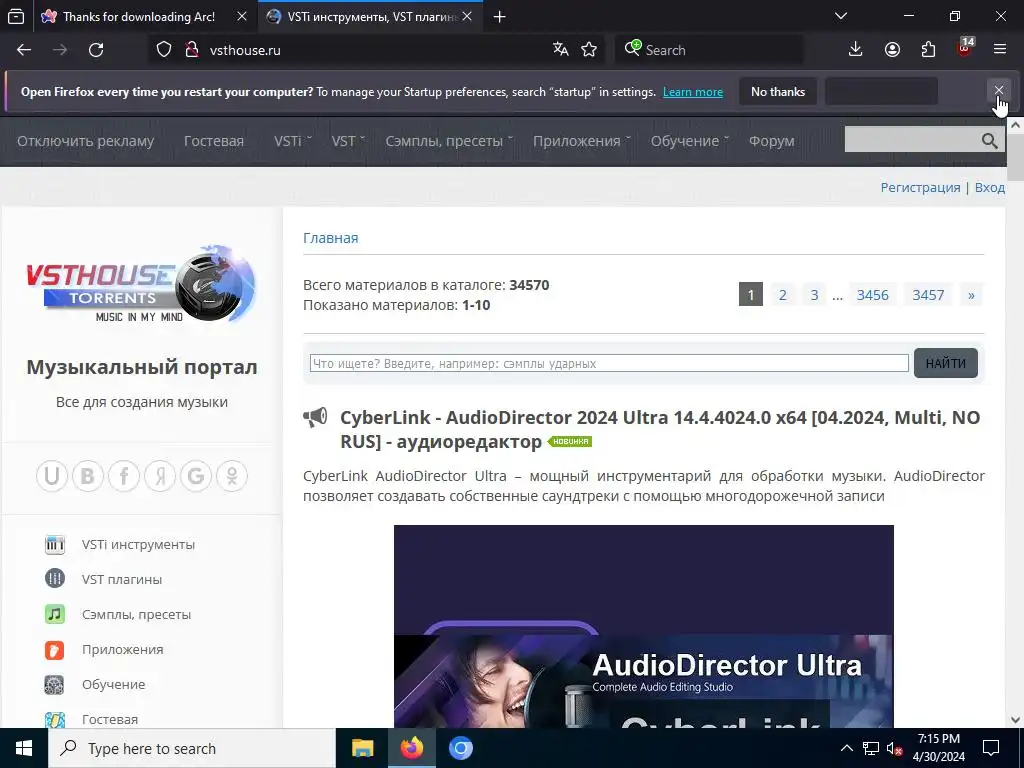This screenshot has width=1024, height=768.
Task: Open the Firefox View icon at left of tabs
Action: click(16, 16)
